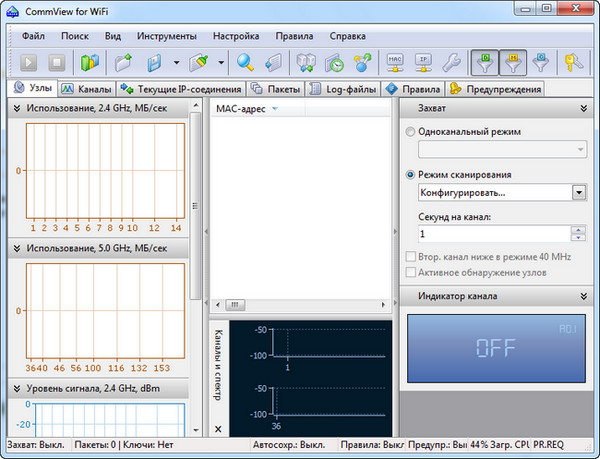Viewport: 600px width, 459px height.
Task: Click the horizontal scrollbar under MAC list
Action: coord(300,304)
